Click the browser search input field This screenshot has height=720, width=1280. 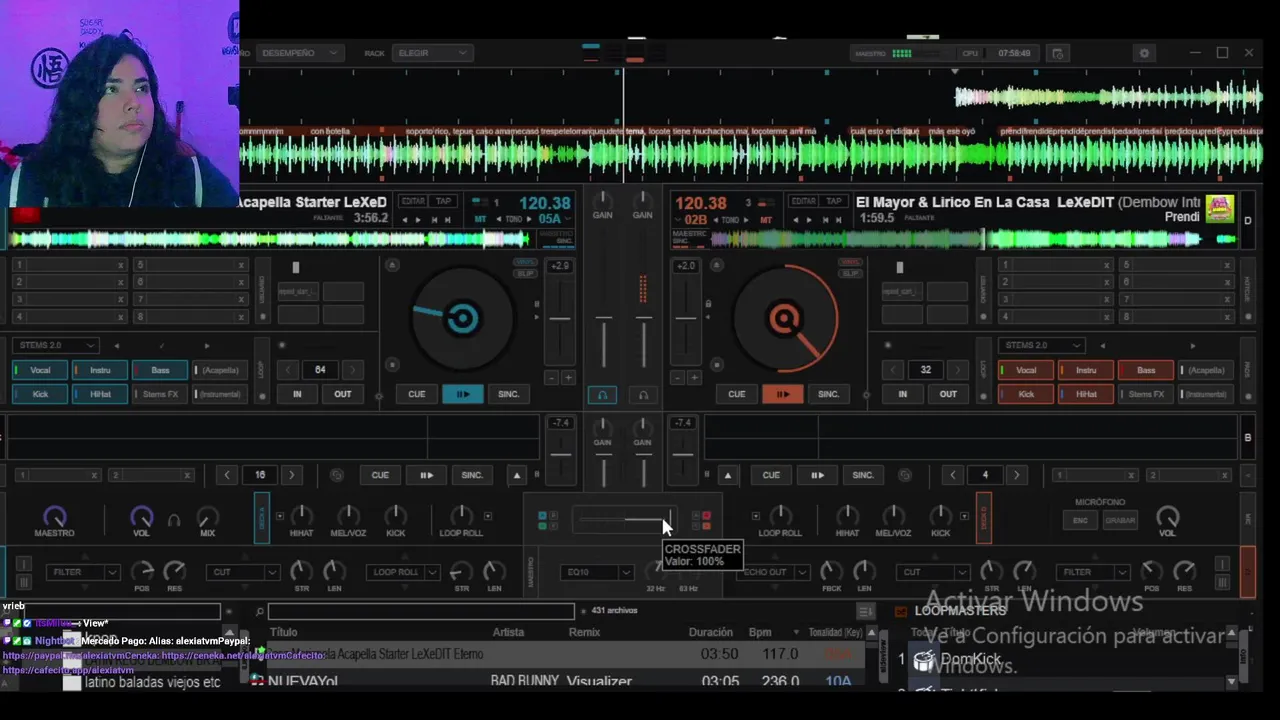(421, 611)
